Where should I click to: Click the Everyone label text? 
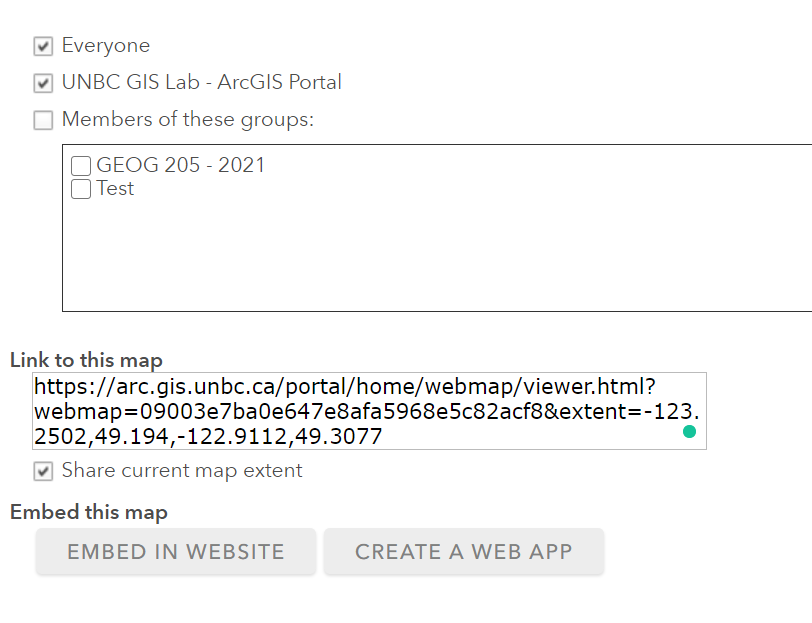106,46
